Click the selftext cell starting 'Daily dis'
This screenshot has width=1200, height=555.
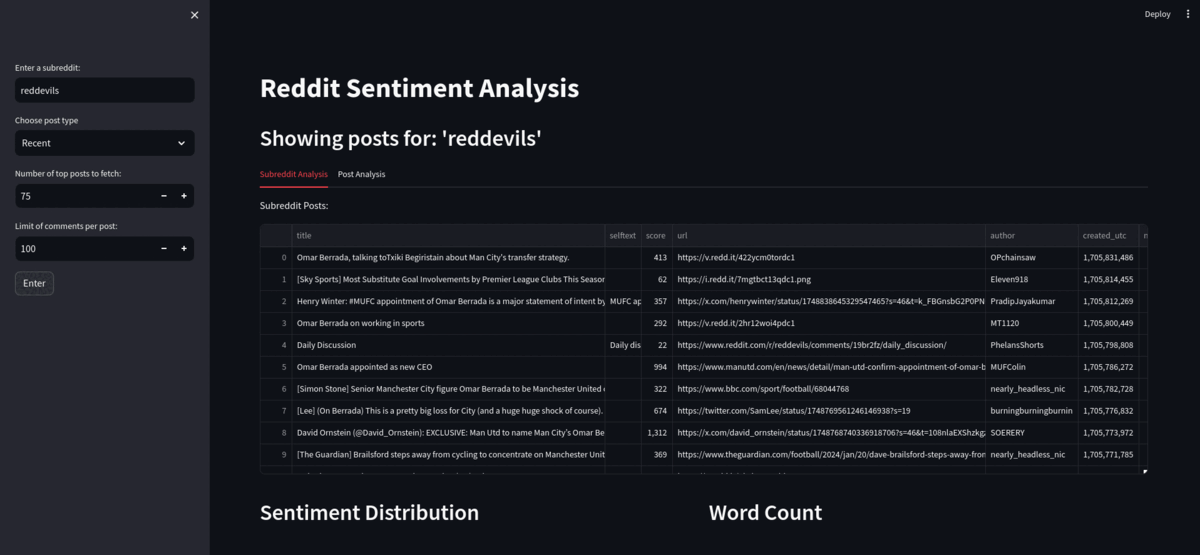(x=623, y=346)
